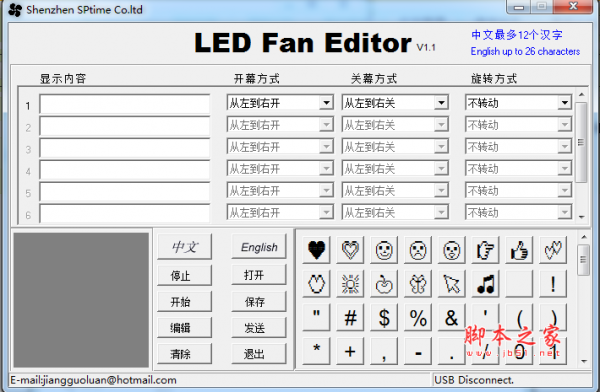Insert the mouse cursor arrow symbol
The width and height of the screenshot is (600, 392).
(452, 284)
